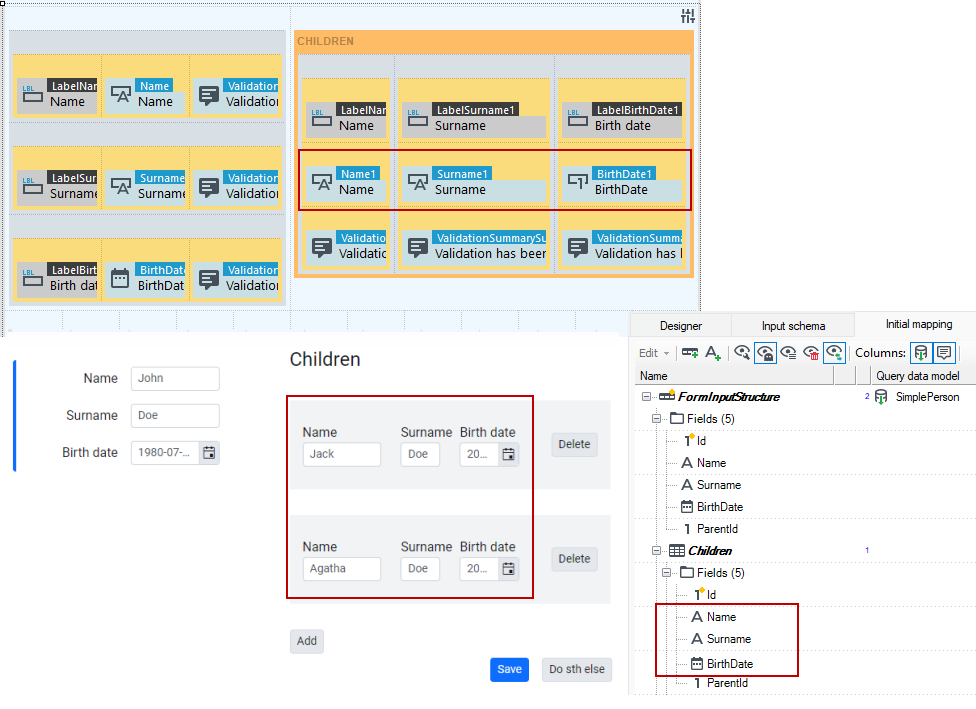Click the eye with list lines icon
Viewport: 976px width, 709px height.
(x=788, y=353)
